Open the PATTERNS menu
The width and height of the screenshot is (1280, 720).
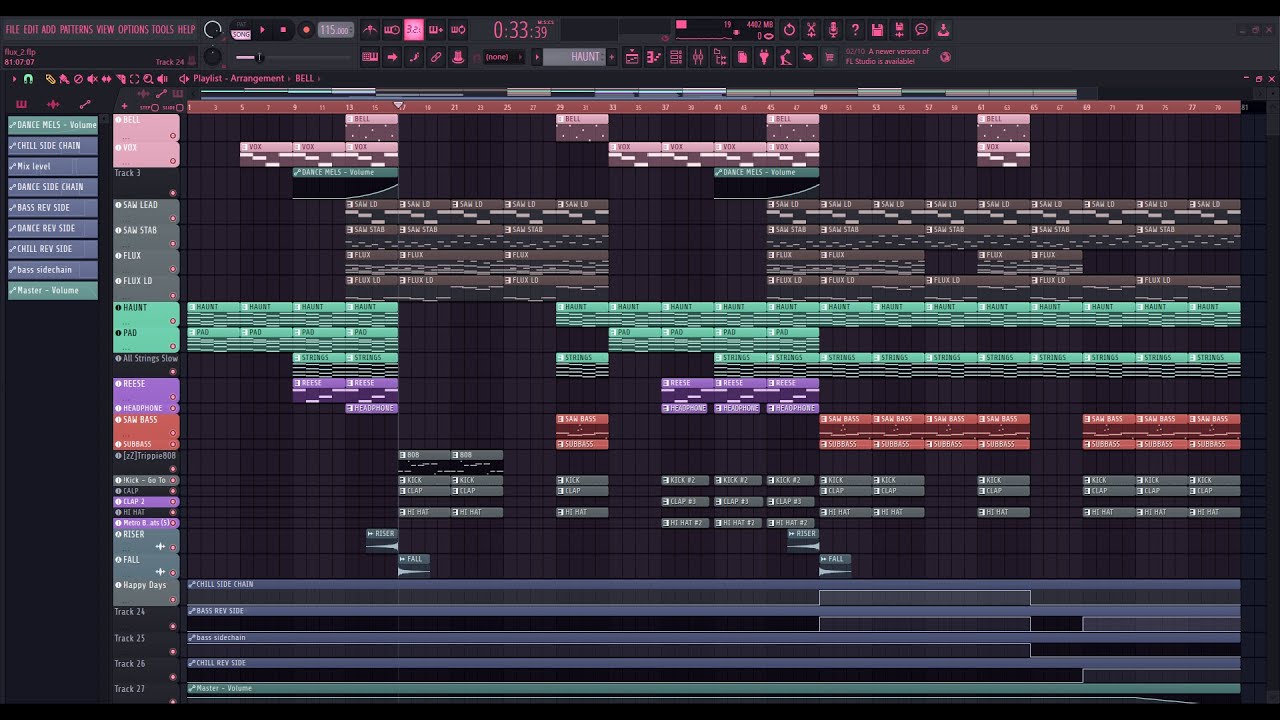[76, 30]
